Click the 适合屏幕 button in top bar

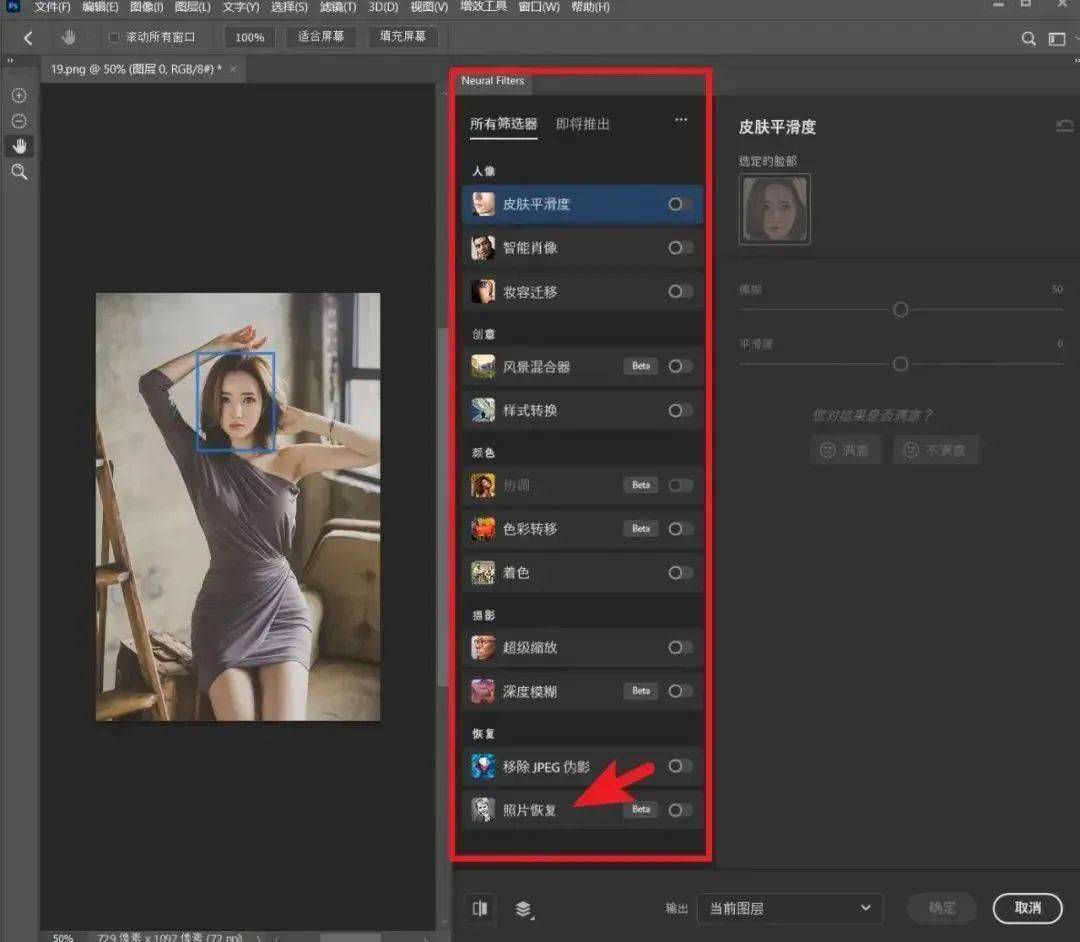tap(320, 36)
